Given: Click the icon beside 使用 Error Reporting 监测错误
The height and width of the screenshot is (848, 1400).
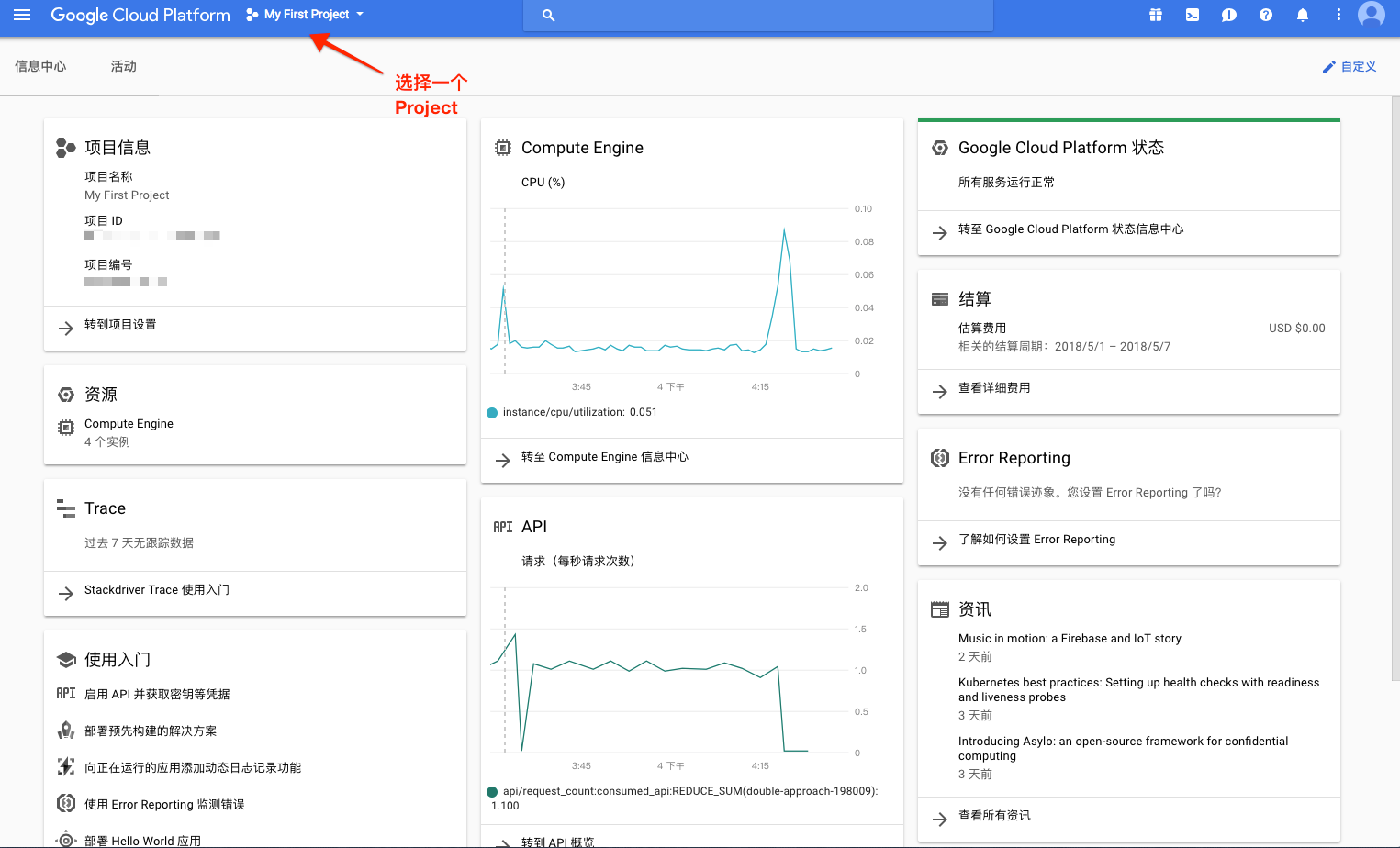Looking at the screenshot, I should [x=66, y=803].
